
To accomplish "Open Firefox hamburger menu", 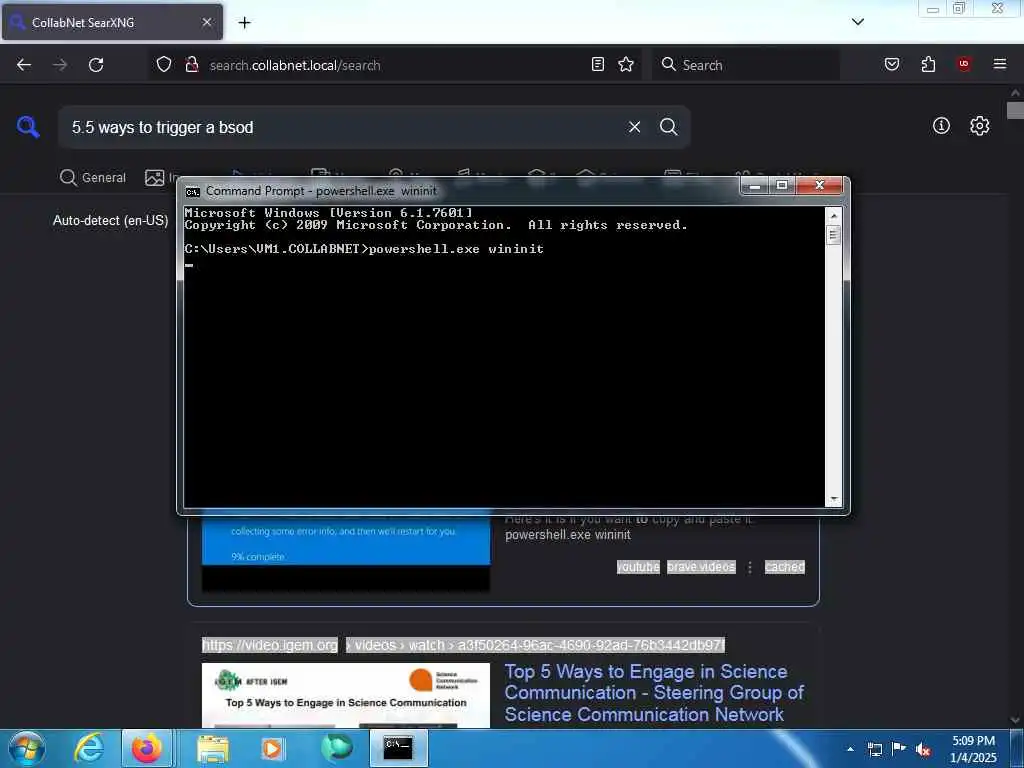I will point(1000,64).
